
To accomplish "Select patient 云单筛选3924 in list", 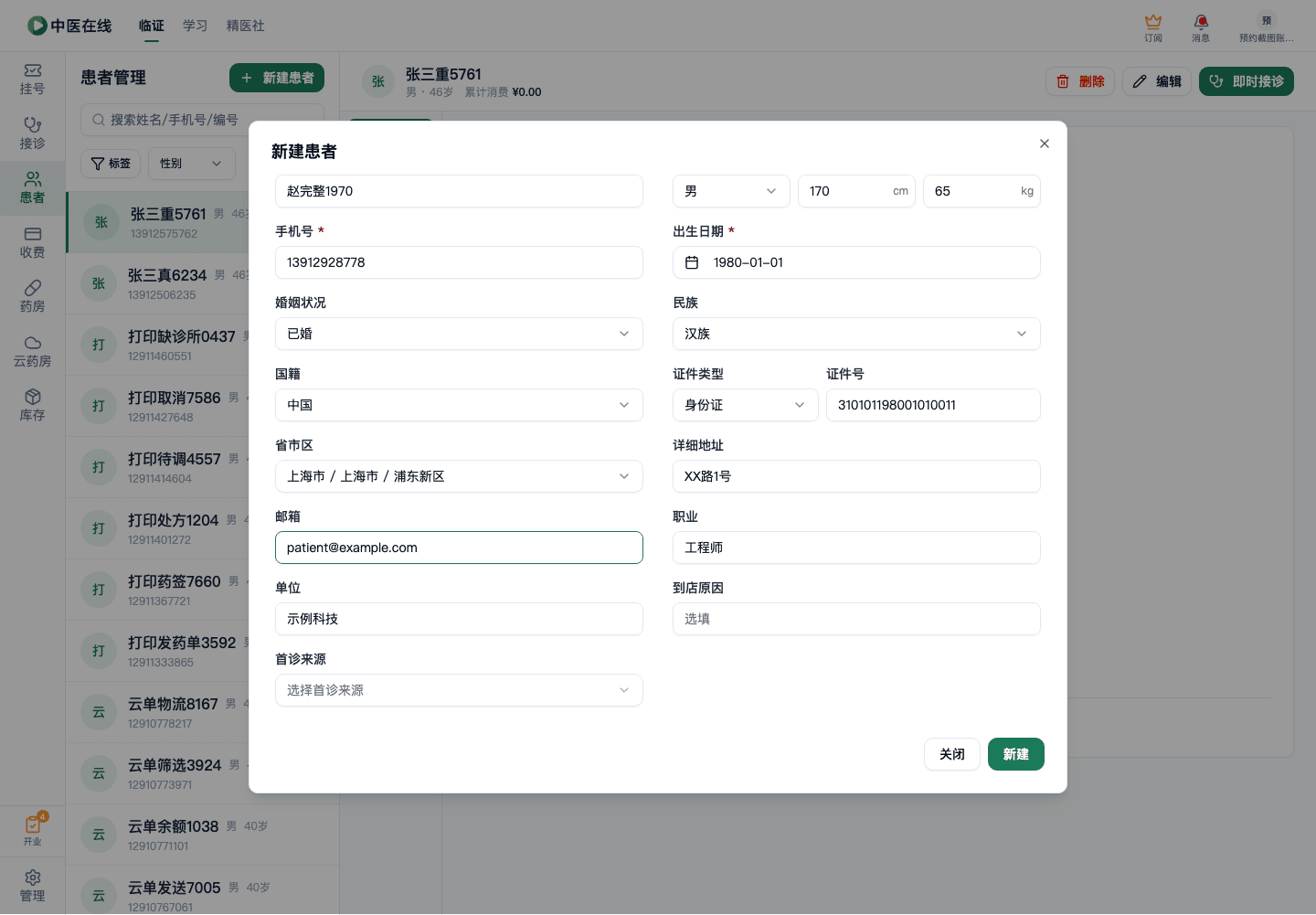I will point(157,773).
